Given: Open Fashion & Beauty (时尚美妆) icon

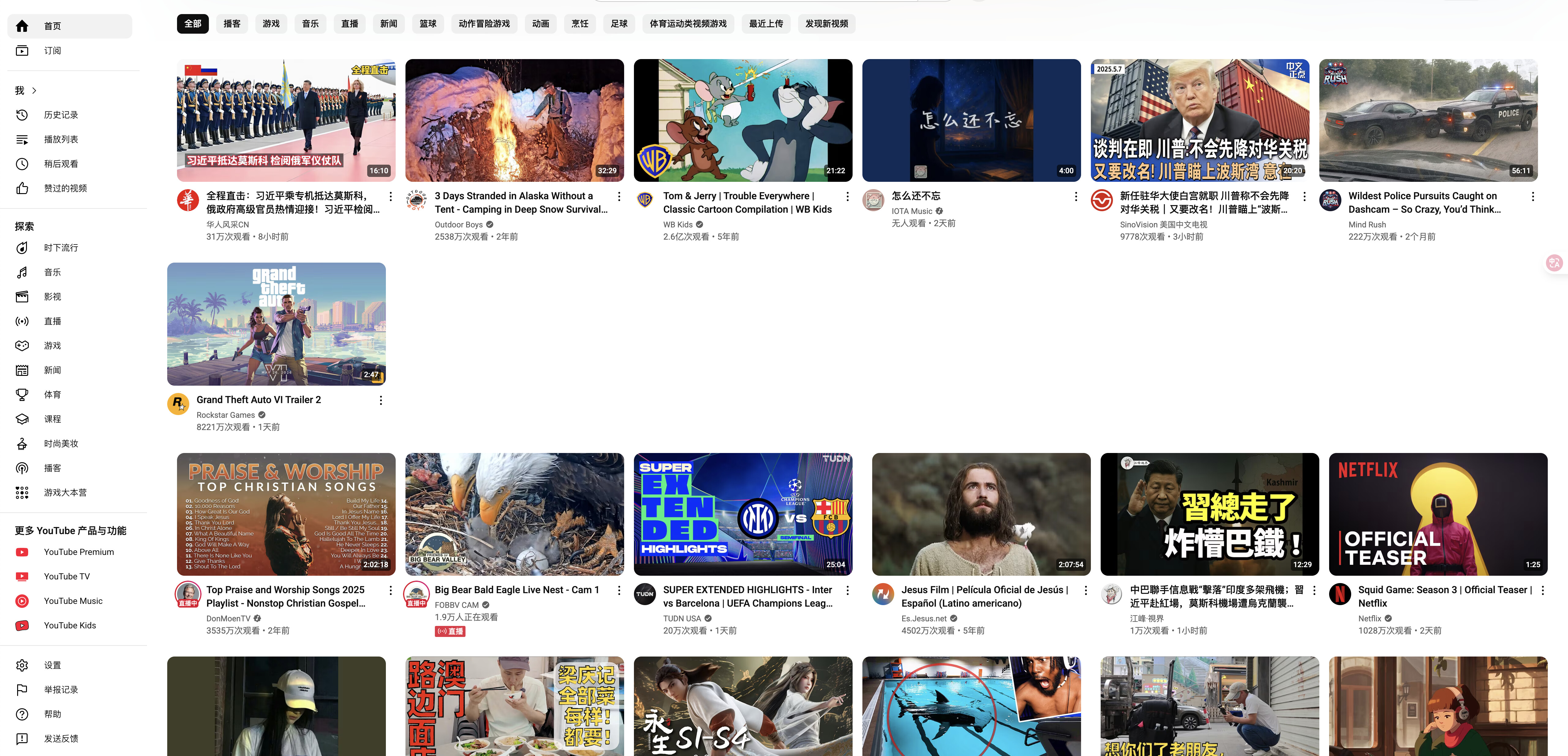Looking at the screenshot, I should pyautogui.click(x=22, y=443).
